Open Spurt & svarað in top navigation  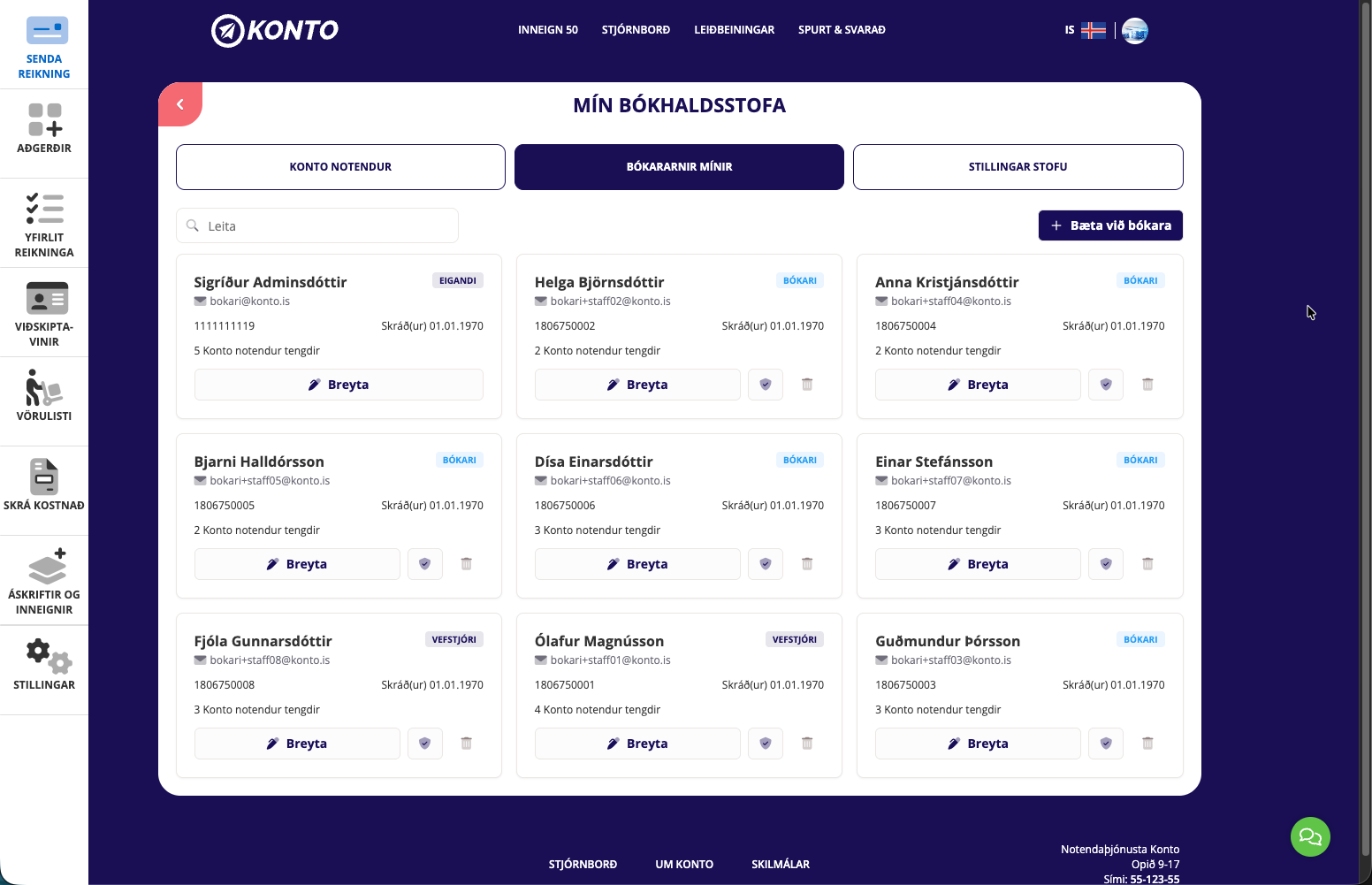tap(842, 30)
